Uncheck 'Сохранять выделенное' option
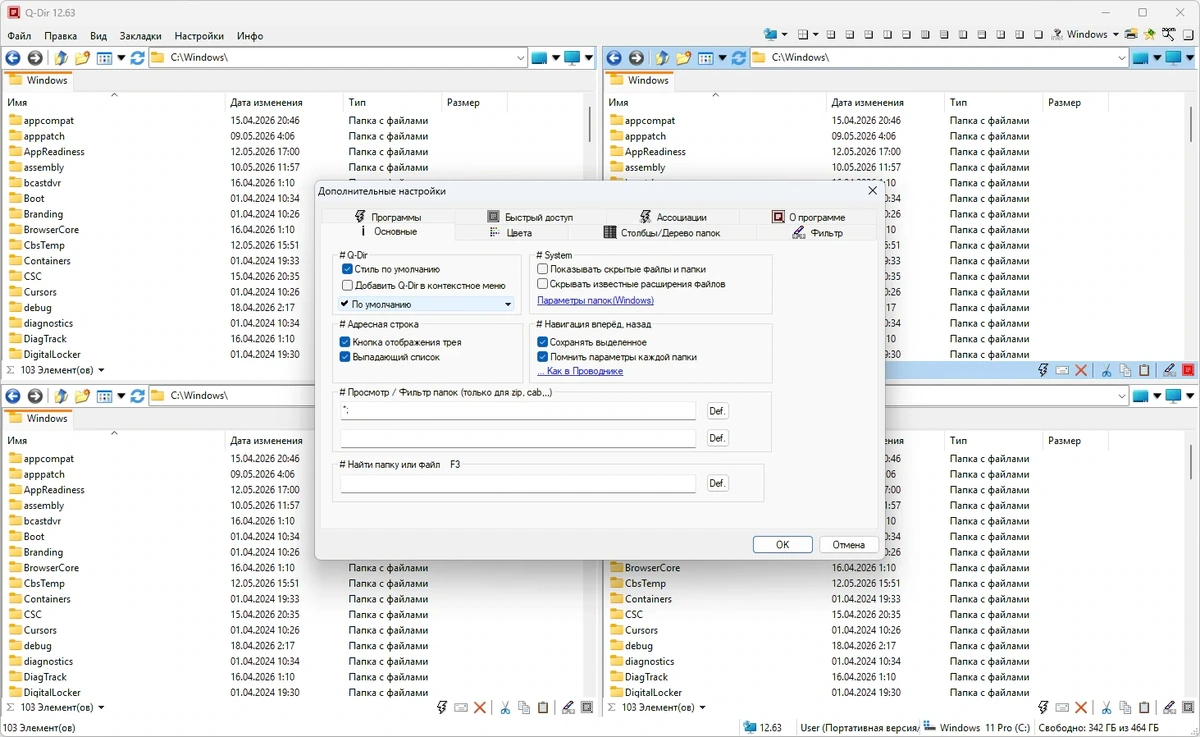 pyautogui.click(x=543, y=342)
